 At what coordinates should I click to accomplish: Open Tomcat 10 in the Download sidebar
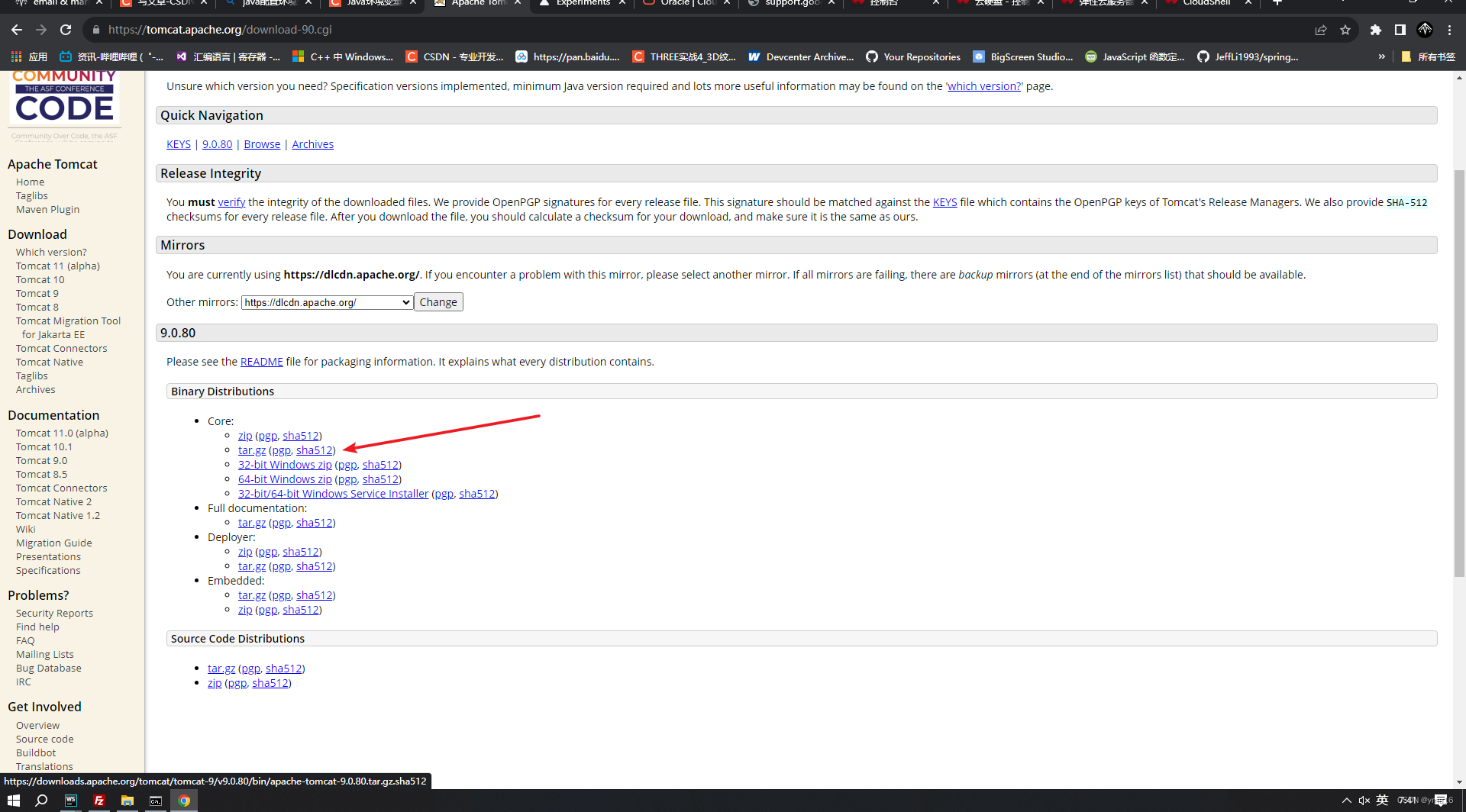point(40,279)
